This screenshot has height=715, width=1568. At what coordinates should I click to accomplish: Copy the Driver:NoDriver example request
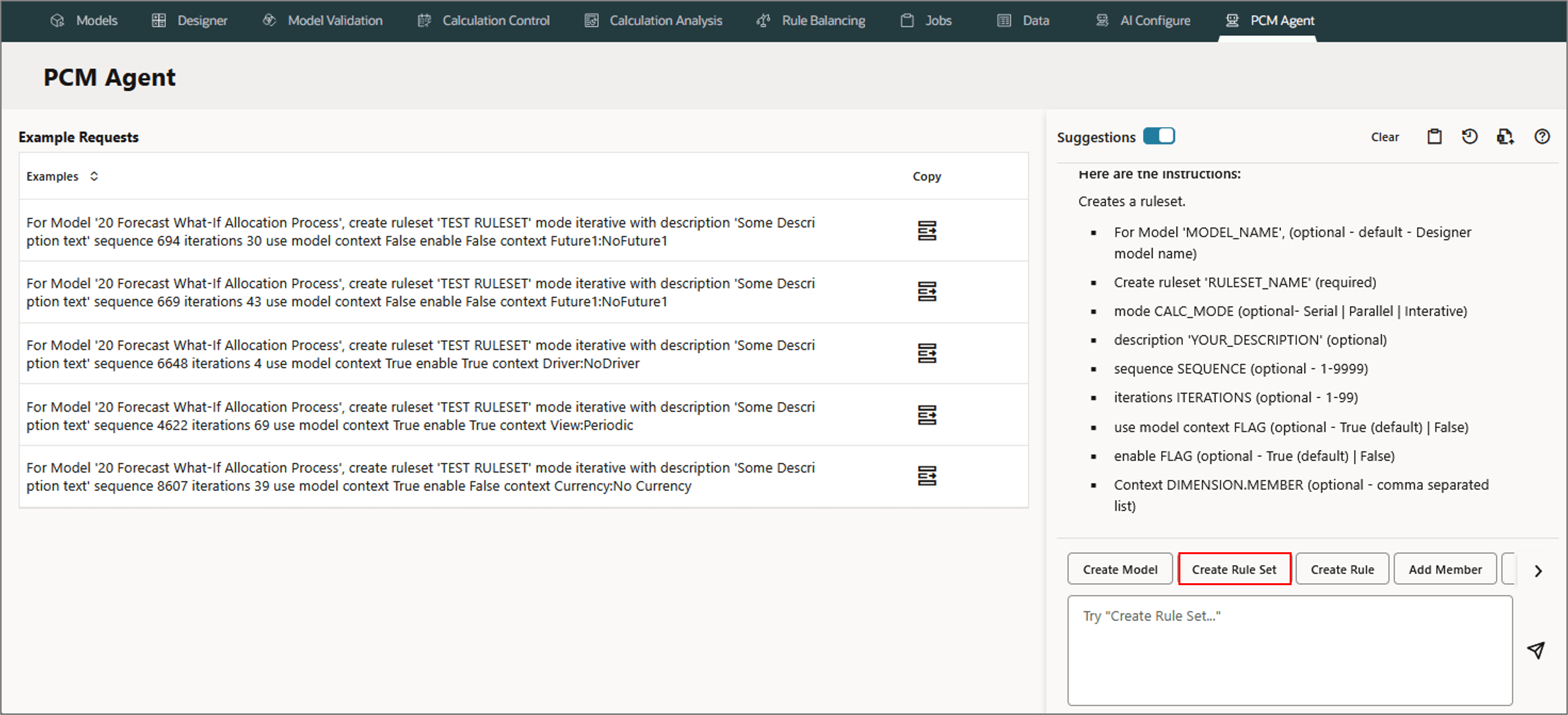[x=926, y=353]
